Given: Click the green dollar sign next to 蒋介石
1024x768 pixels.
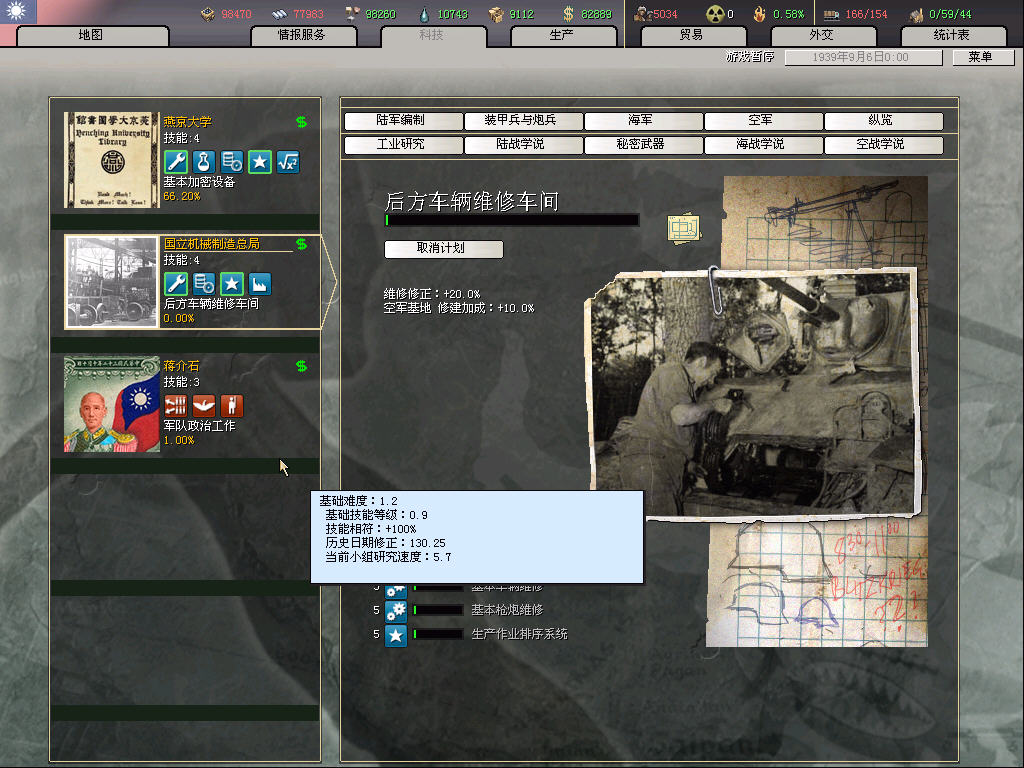Looking at the screenshot, I should tap(301, 366).
